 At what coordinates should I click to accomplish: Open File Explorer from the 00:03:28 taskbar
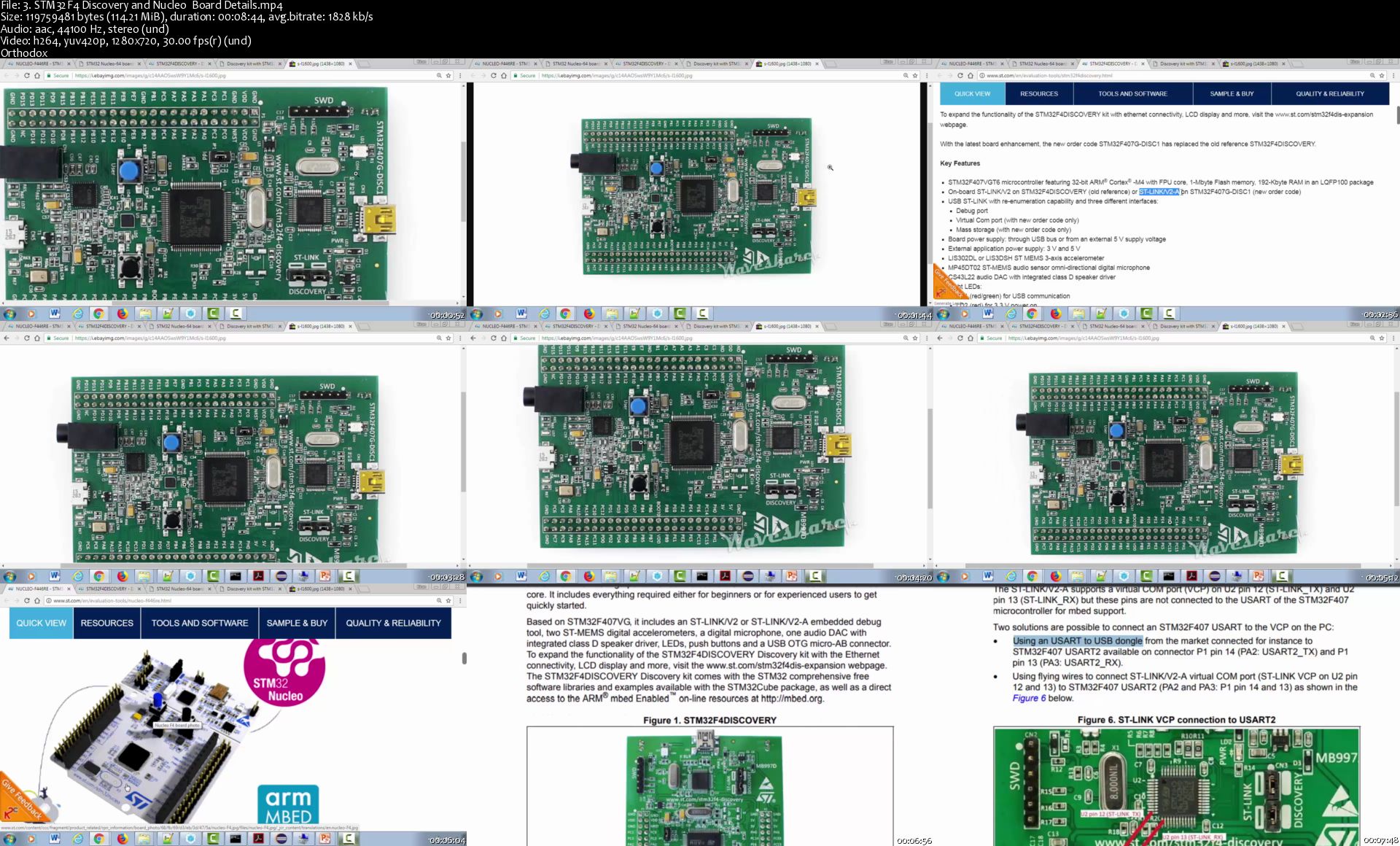click(145, 576)
